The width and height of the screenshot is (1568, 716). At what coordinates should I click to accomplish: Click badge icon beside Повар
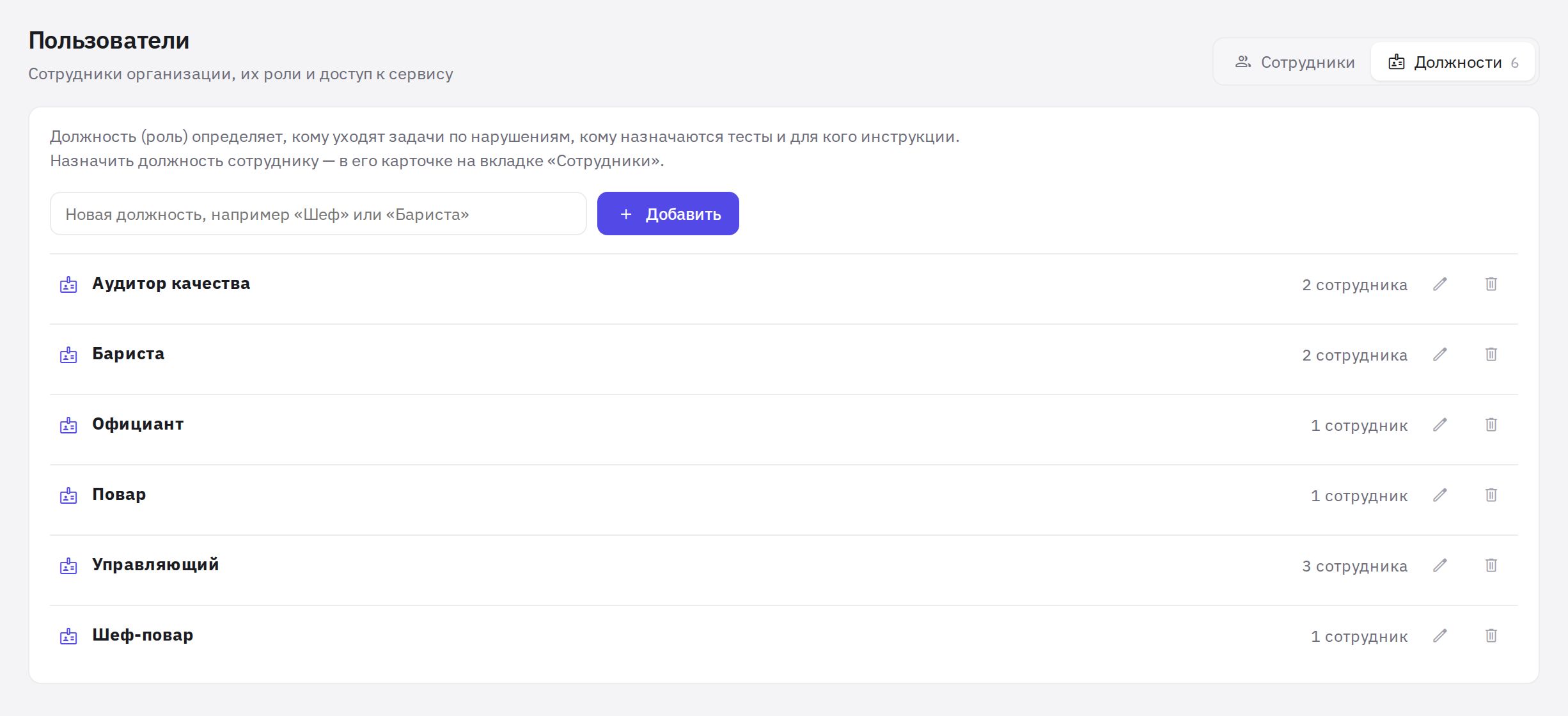coord(68,495)
